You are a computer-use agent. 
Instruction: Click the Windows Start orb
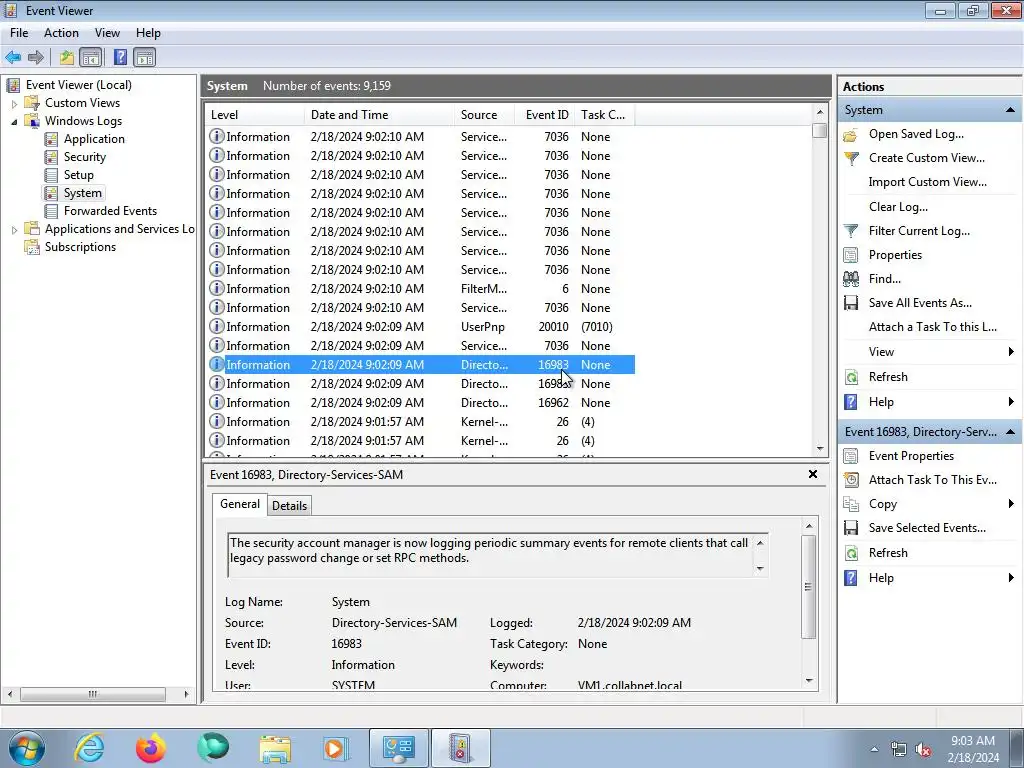pos(25,748)
